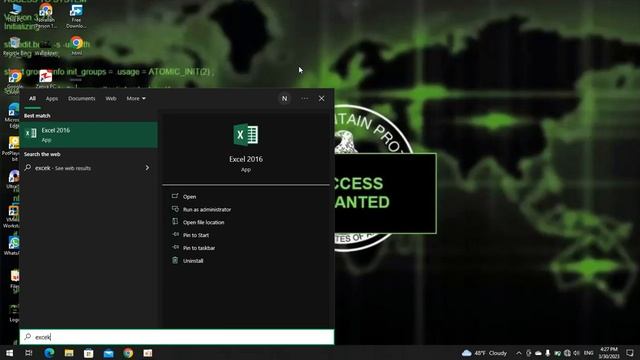Image resolution: width=640 pixels, height=360 pixels.
Task: Switch to the All search tab
Action: 32,98
